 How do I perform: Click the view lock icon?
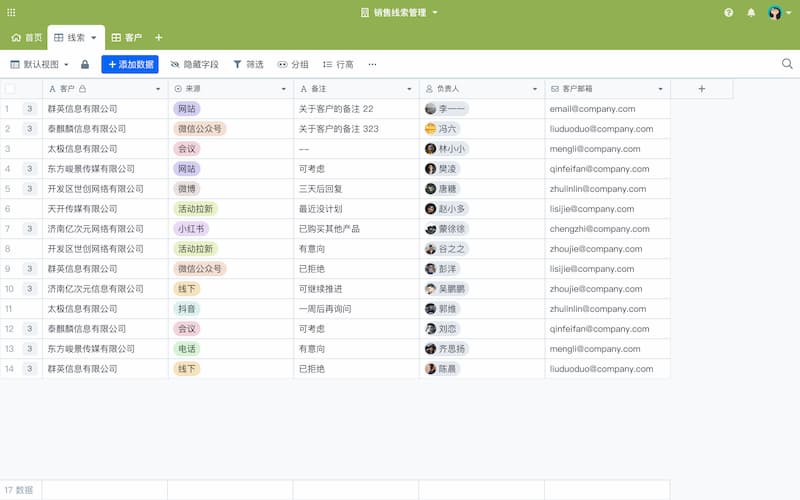(x=85, y=64)
